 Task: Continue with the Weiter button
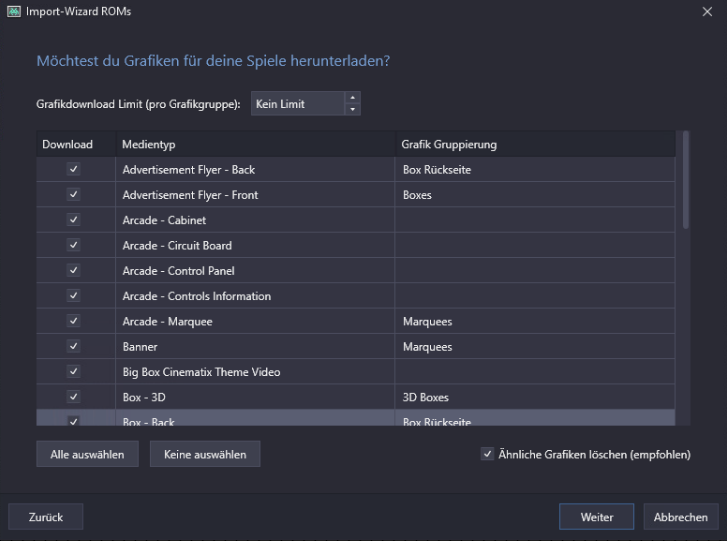click(x=597, y=517)
